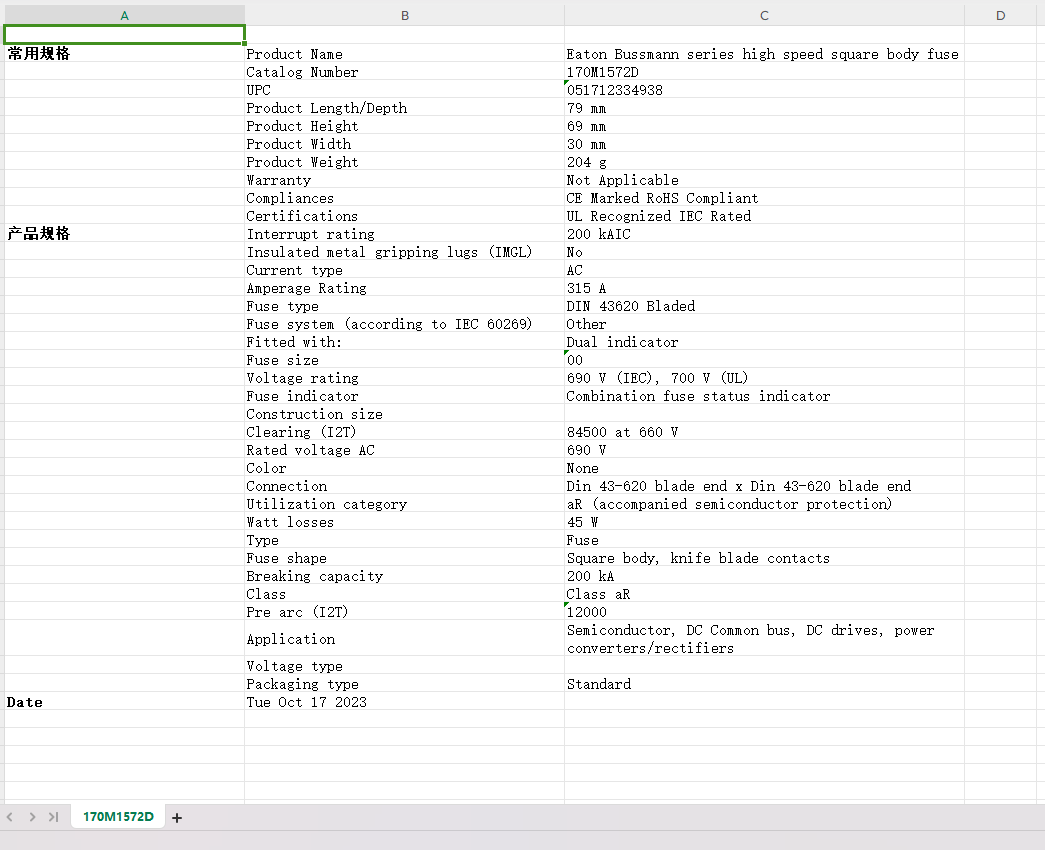Screen dimensions: 1045x850
Task: Select the 30 mm value
Action: [764, 143]
